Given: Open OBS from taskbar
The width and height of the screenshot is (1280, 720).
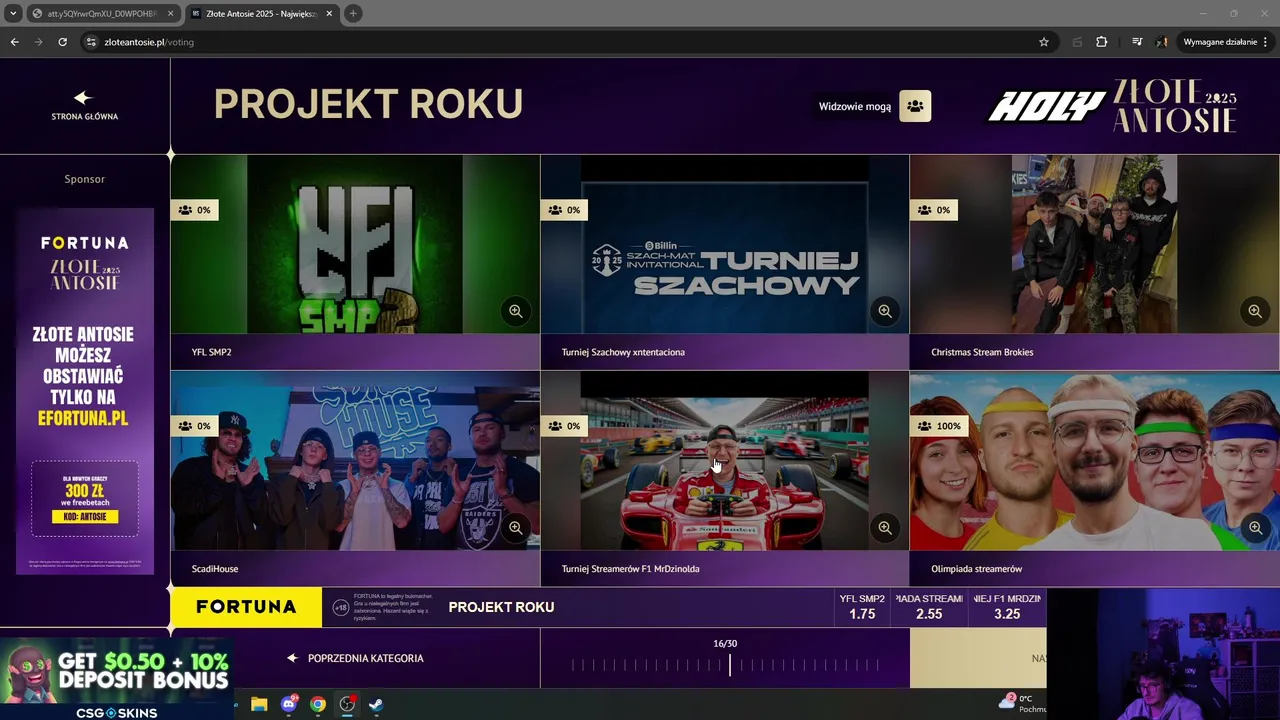Looking at the screenshot, I should (347, 704).
